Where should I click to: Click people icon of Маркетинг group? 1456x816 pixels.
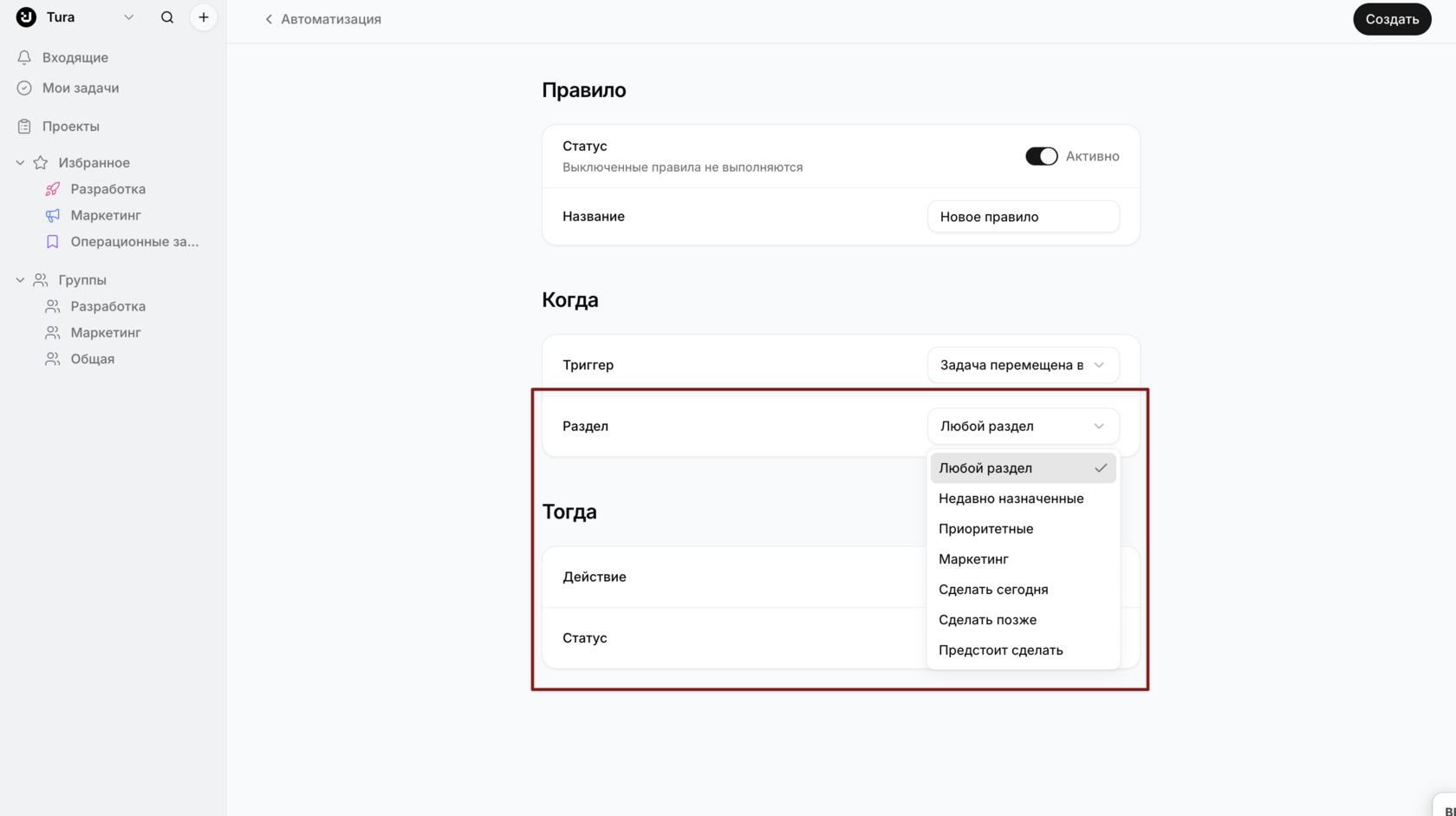coord(53,332)
